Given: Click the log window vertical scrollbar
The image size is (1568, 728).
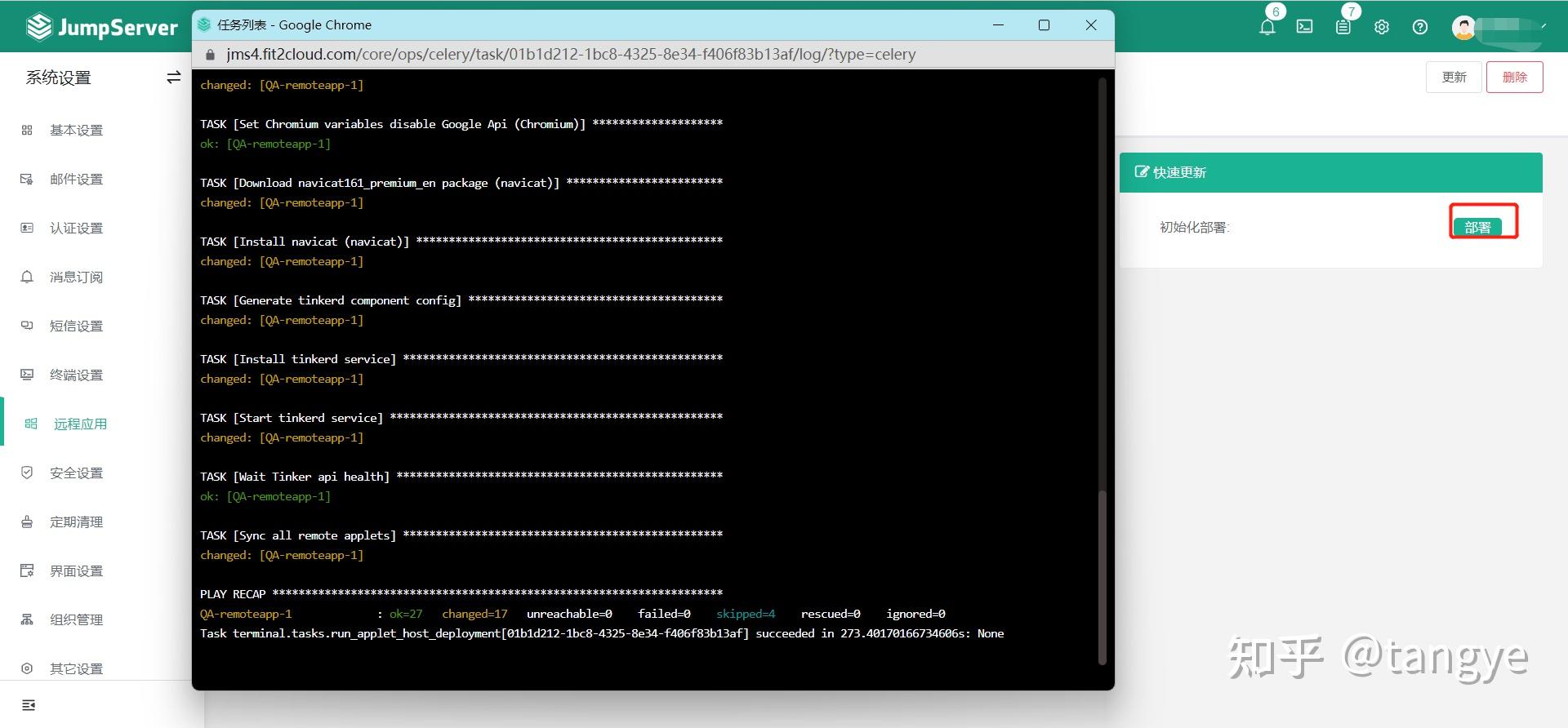Looking at the screenshot, I should pos(1102,578).
